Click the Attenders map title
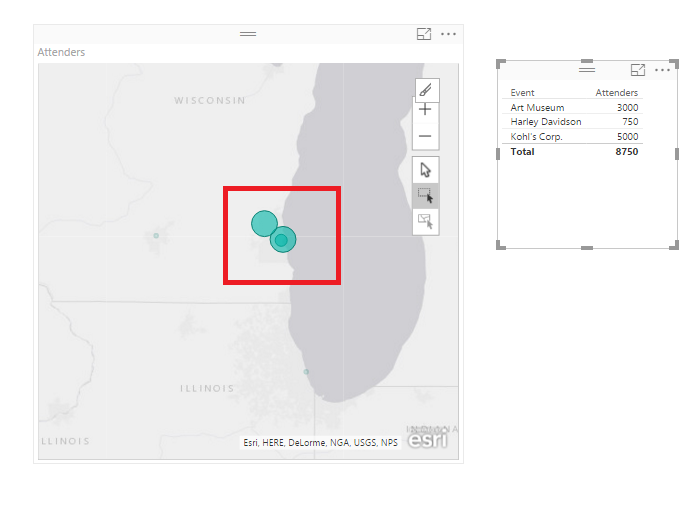Image resolution: width=692 pixels, height=510 pixels. [x=61, y=52]
